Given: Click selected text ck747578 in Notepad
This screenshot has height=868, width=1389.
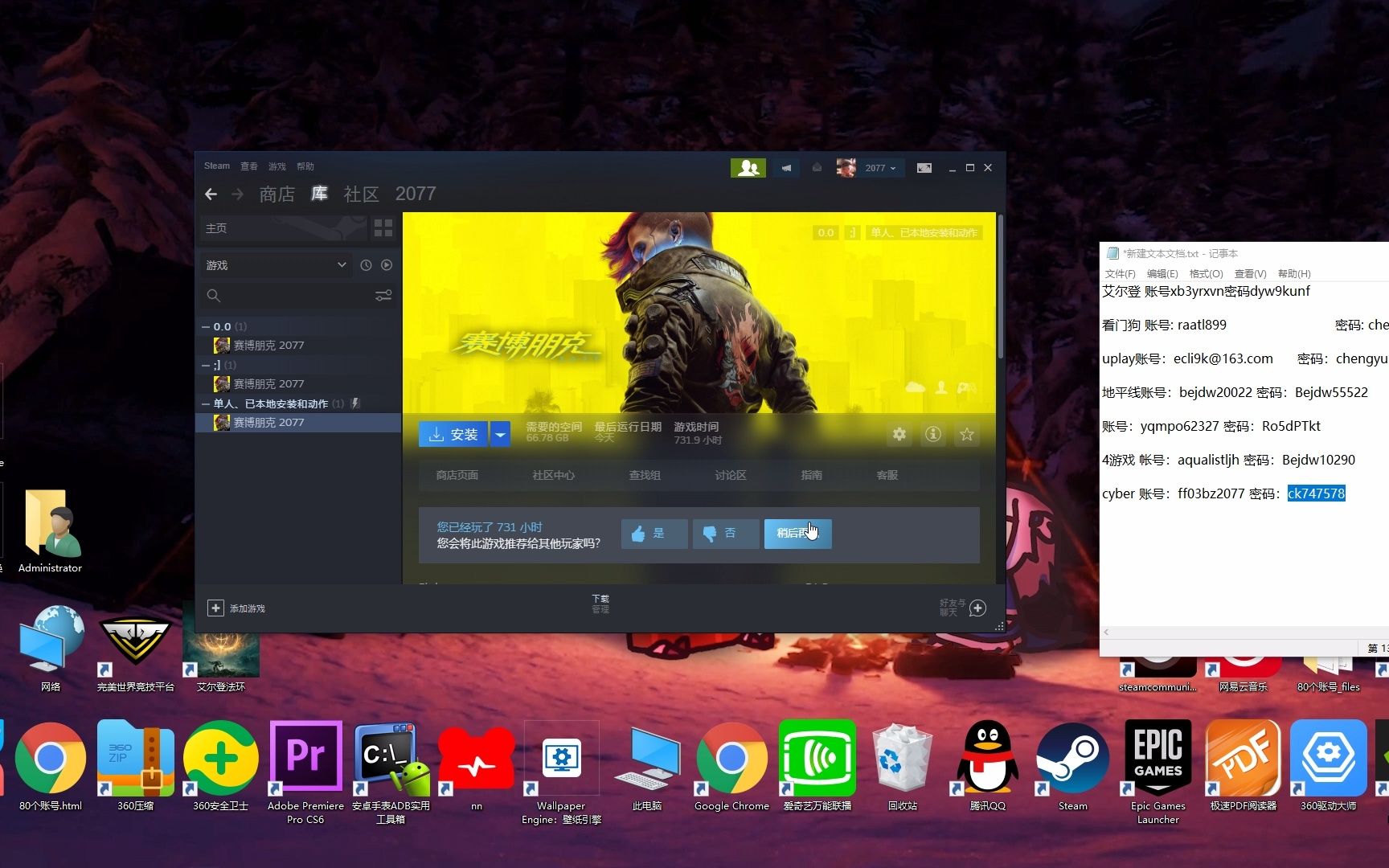Looking at the screenshot, I should (1316, 493).
